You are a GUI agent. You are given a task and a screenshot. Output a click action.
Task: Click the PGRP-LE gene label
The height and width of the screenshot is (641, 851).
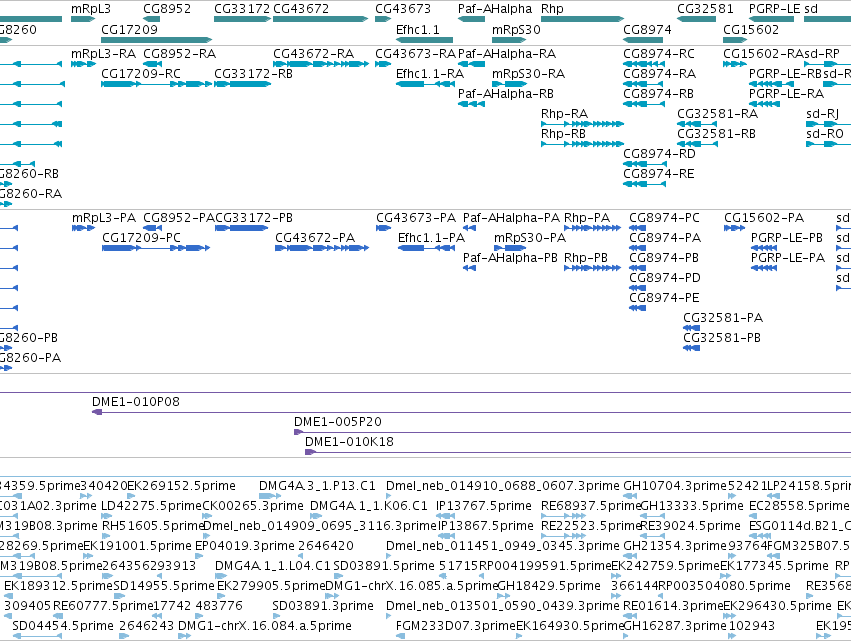tap(774, 9)
